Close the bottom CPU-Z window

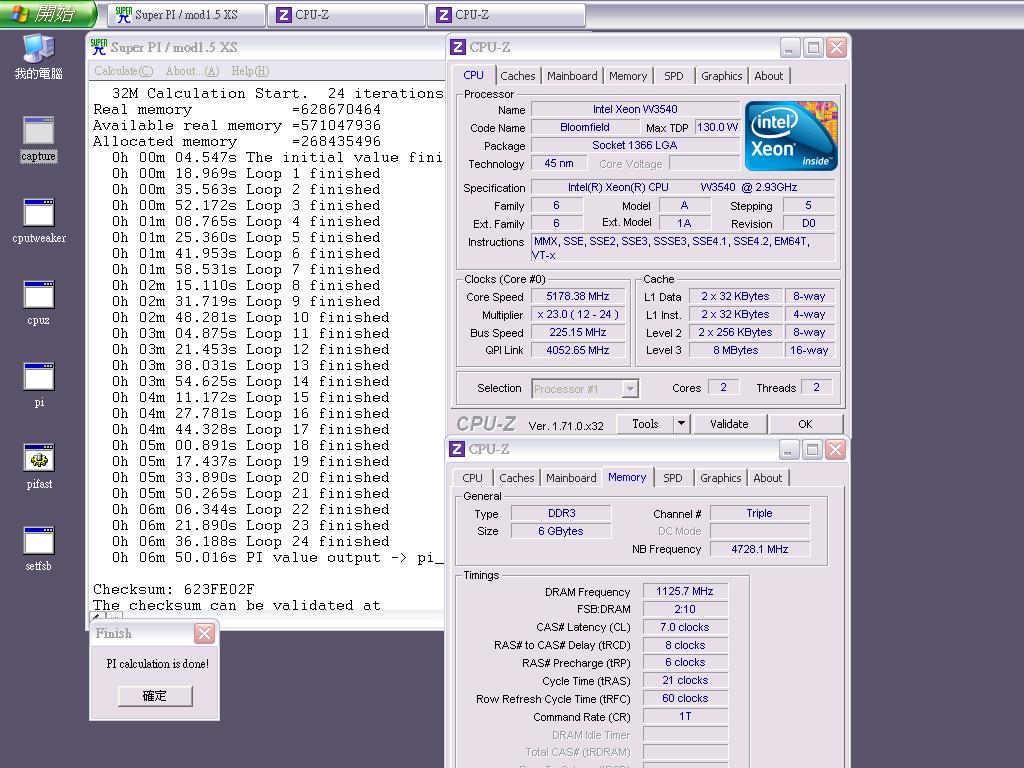[835, 449]
